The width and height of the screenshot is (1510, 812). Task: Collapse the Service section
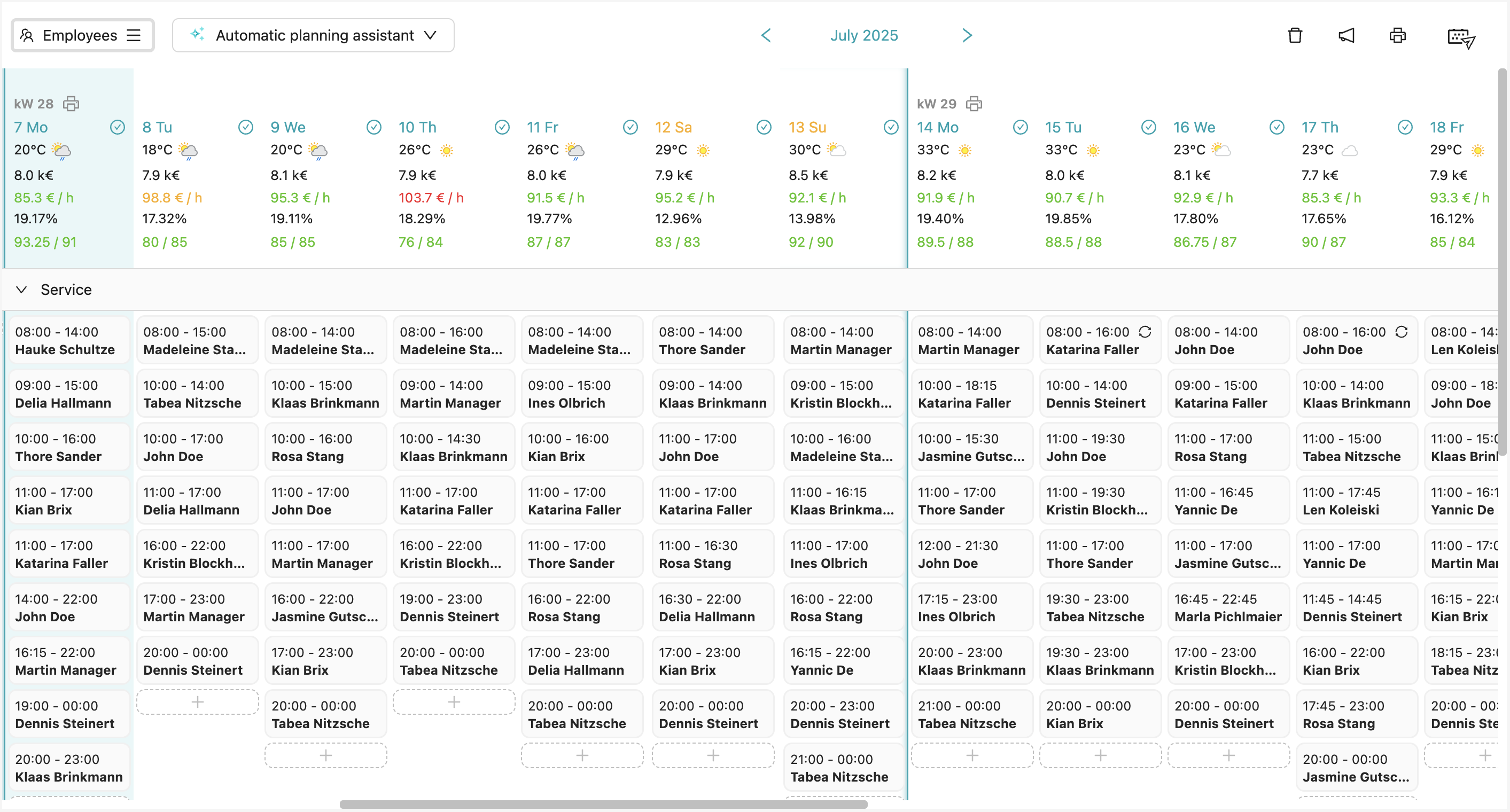[x=22, y=290]
